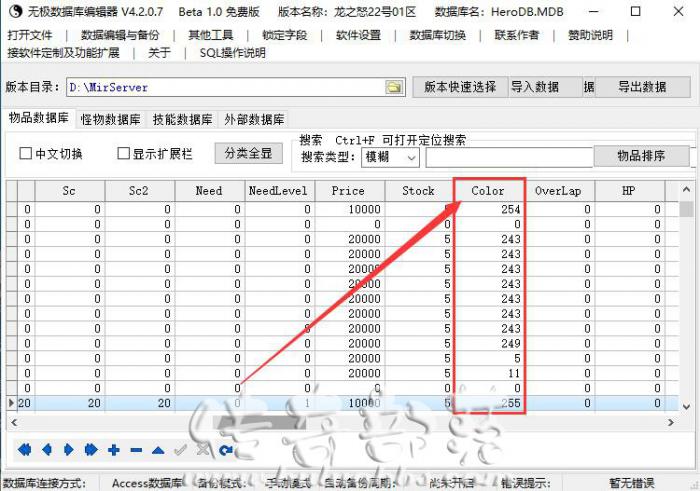Switch to the 技能数据库 tab
700x491 pixels.
coord(183,119)
